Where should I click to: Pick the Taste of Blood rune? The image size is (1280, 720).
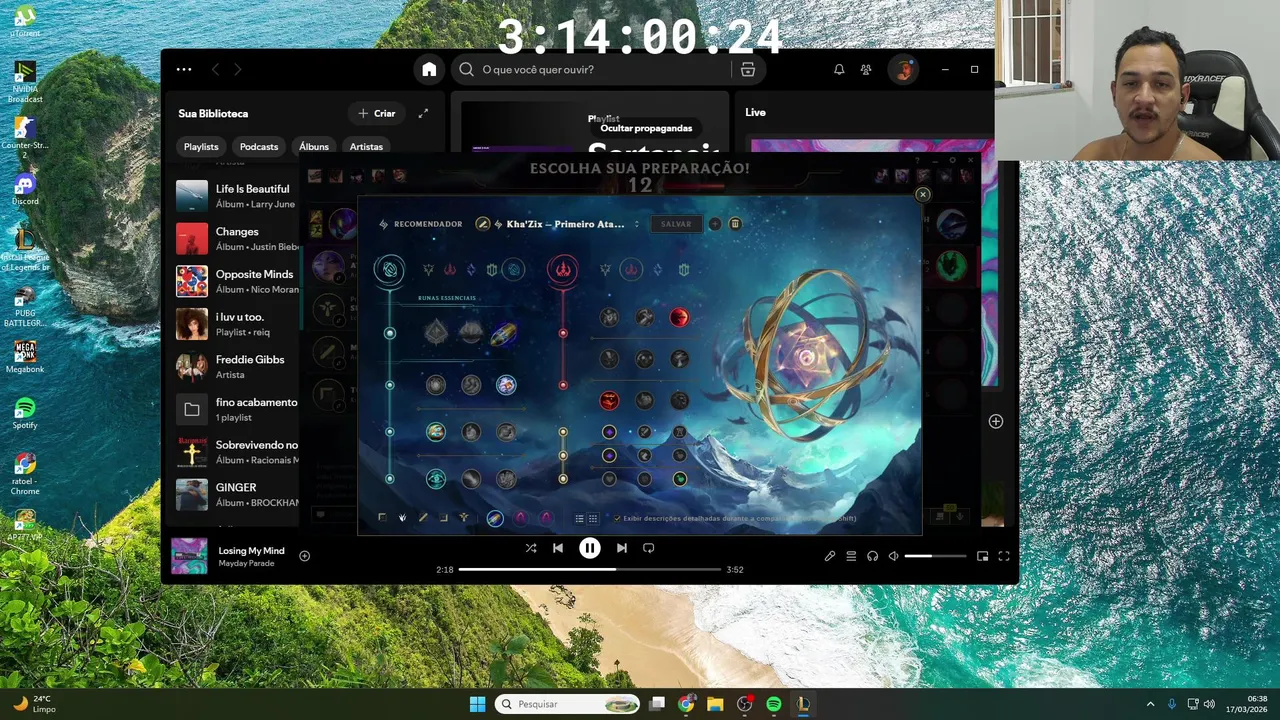[x=645, y=317]
